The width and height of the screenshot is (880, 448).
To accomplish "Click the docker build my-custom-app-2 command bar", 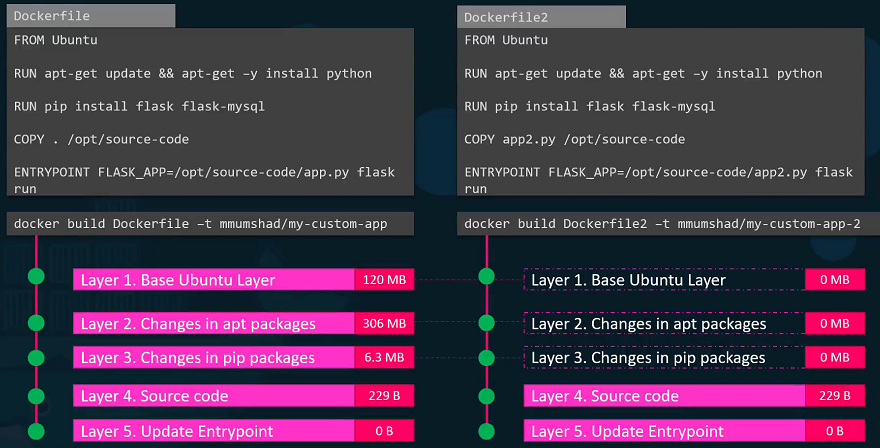I will click(662, 224).
